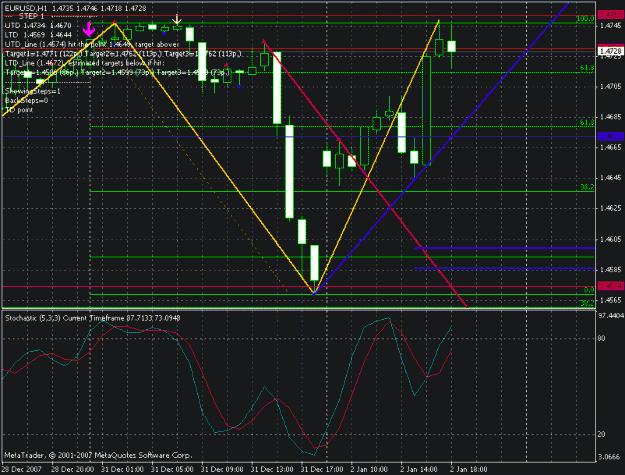Click the red 1.4574 price tag
The height and width of the screenshot is (475, 625).
click(610, 286)
